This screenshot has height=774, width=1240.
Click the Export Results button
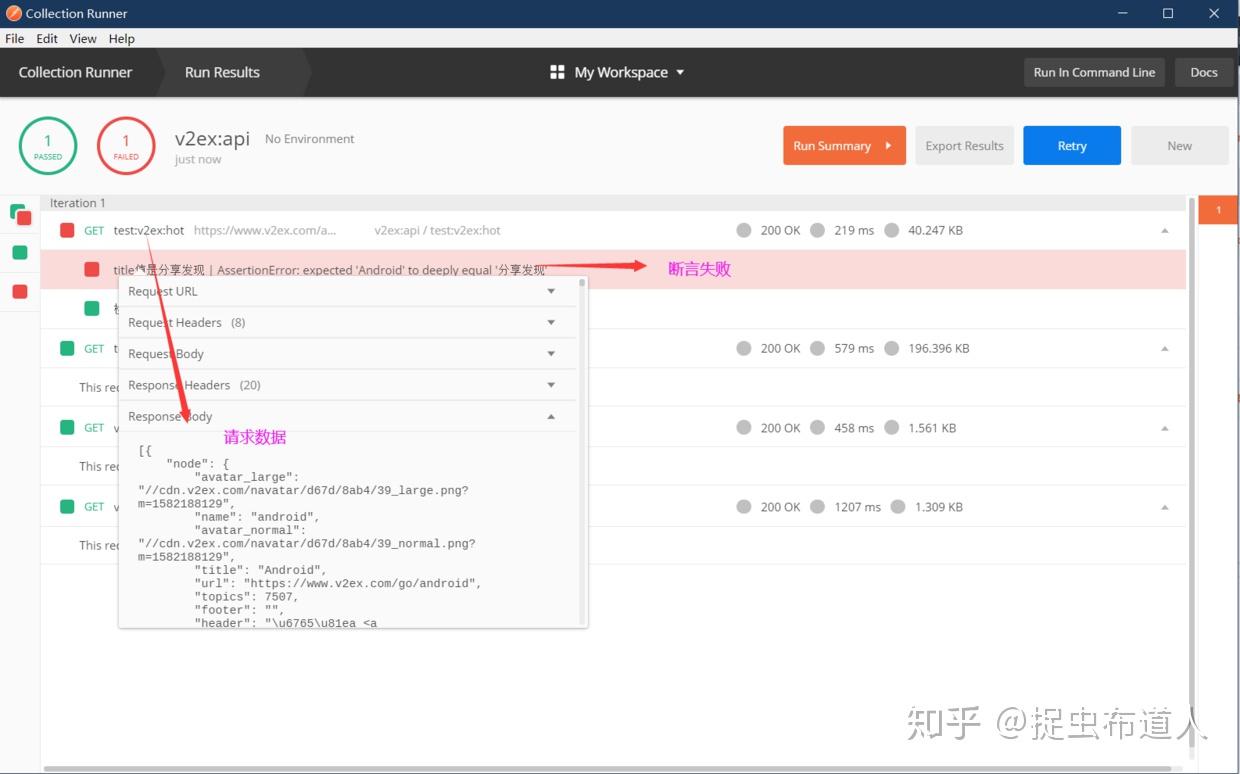point(963,145)
